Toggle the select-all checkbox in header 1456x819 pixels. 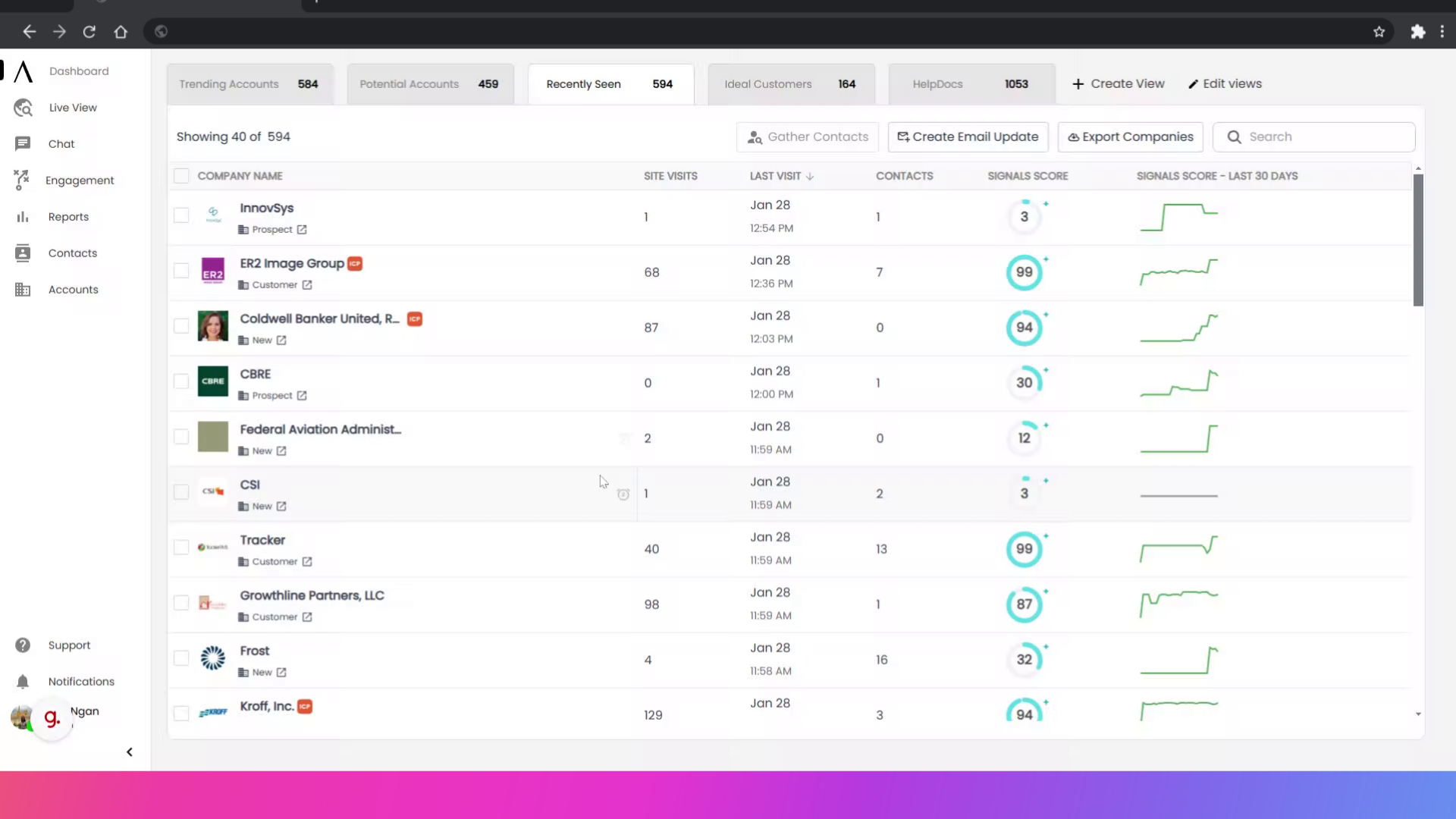coord(181,176)
